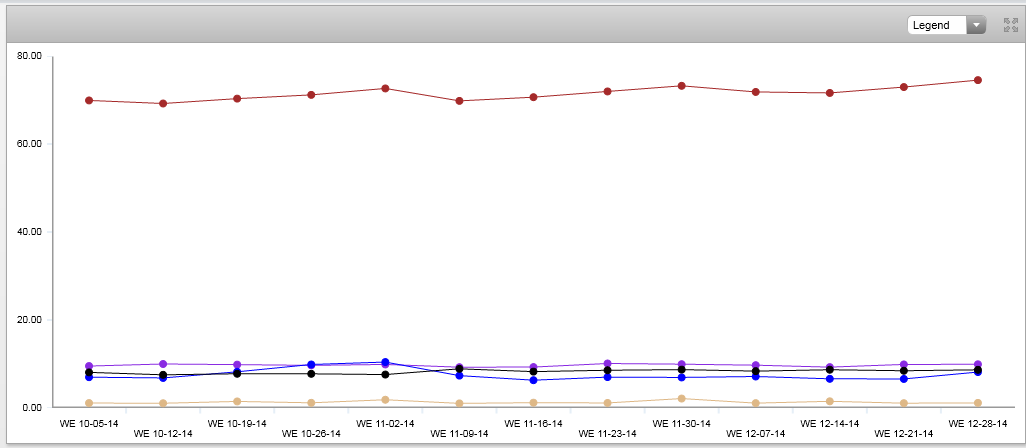The height and width of the screenshot is (448, 1026).
Task: Select purple data point at WE 11-23-14
Action: (x=607, y=364)
